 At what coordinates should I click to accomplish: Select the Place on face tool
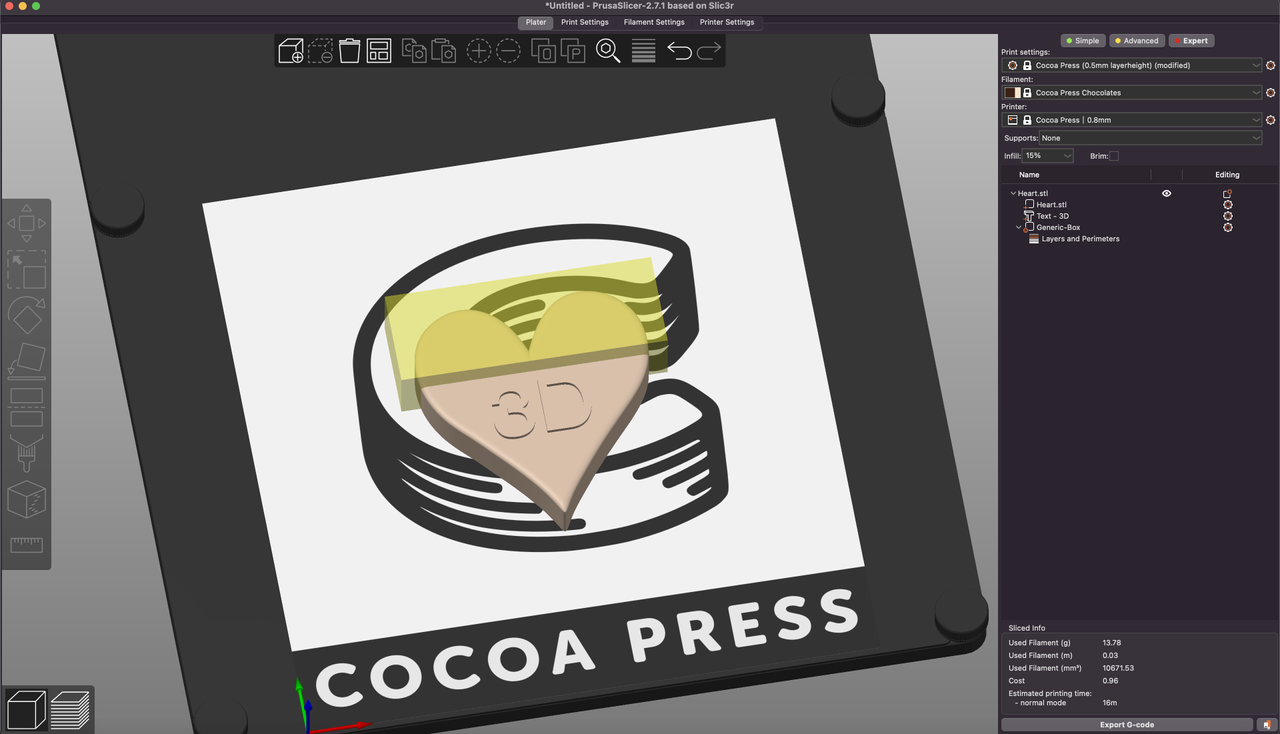(27, 361)
